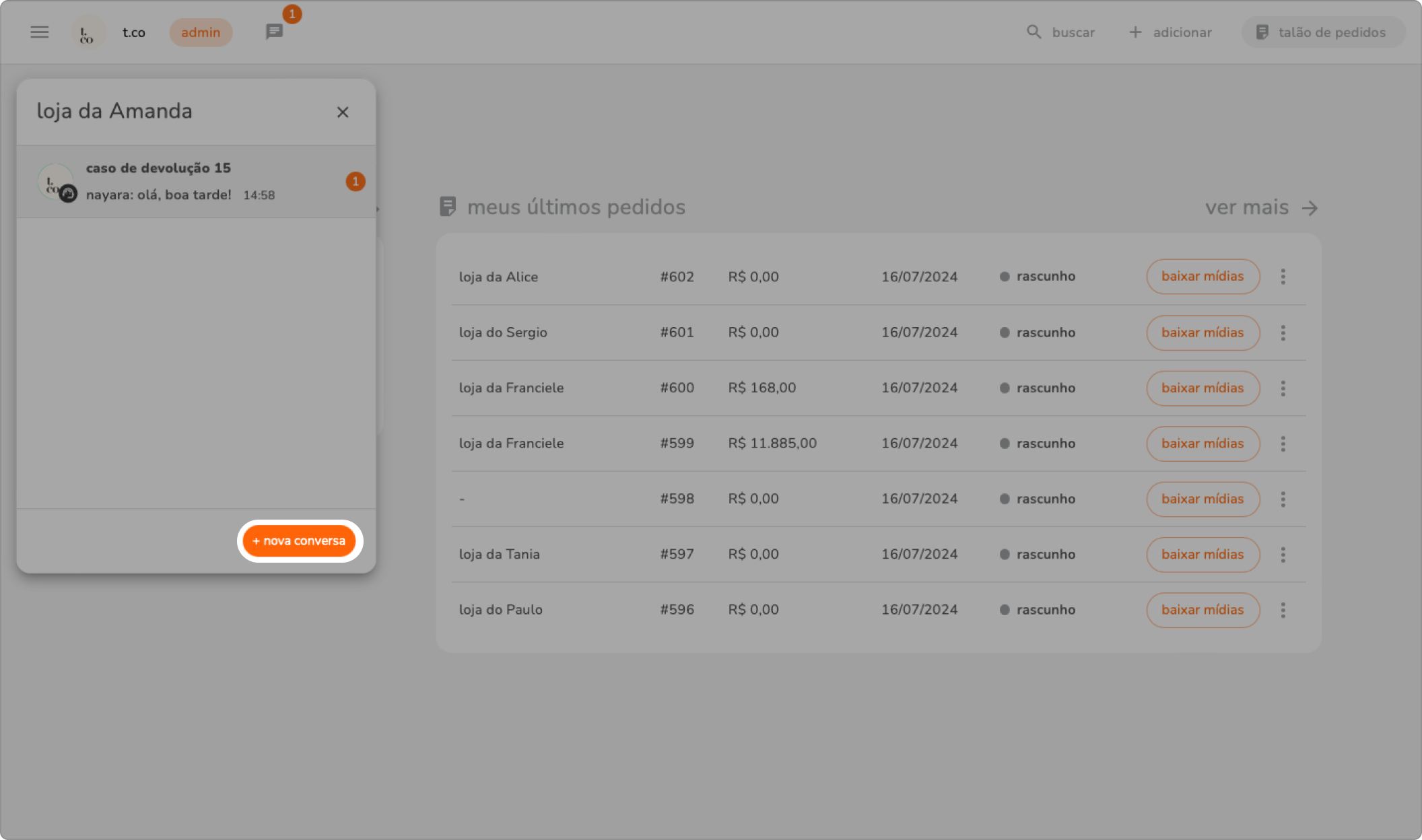This screenshot has height=840, width=1422.
Task: Open caso de devolução 15 conversation
Action: click(x=195, y=181)
